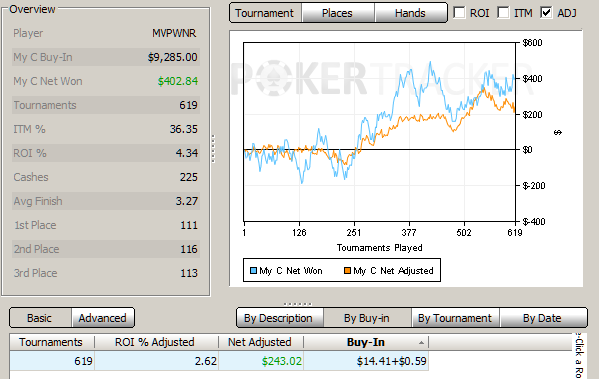Image resolution: width=599 pixels, height=379 pixels.
Task: Select the $14.41+$0.59 buy-in cell
Action: [x=366, y=361]
